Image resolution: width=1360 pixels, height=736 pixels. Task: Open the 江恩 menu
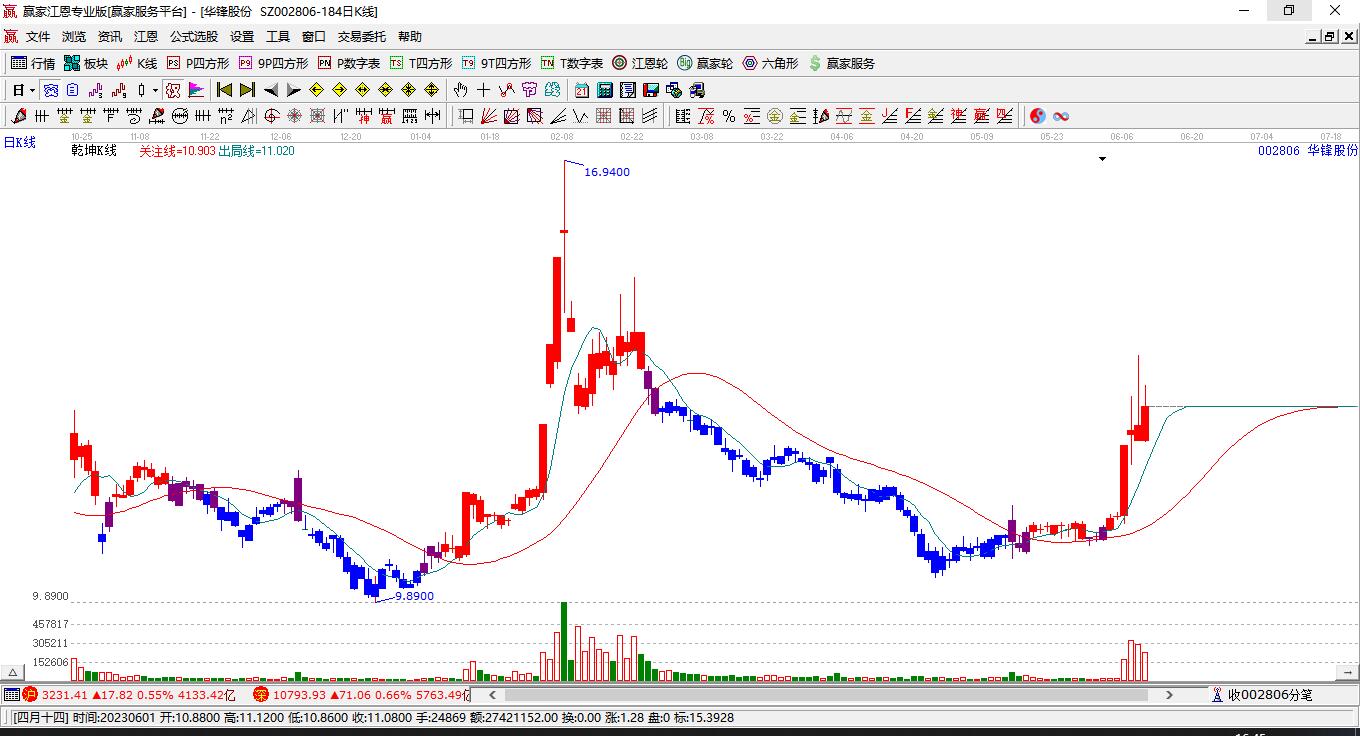[146, 37]
